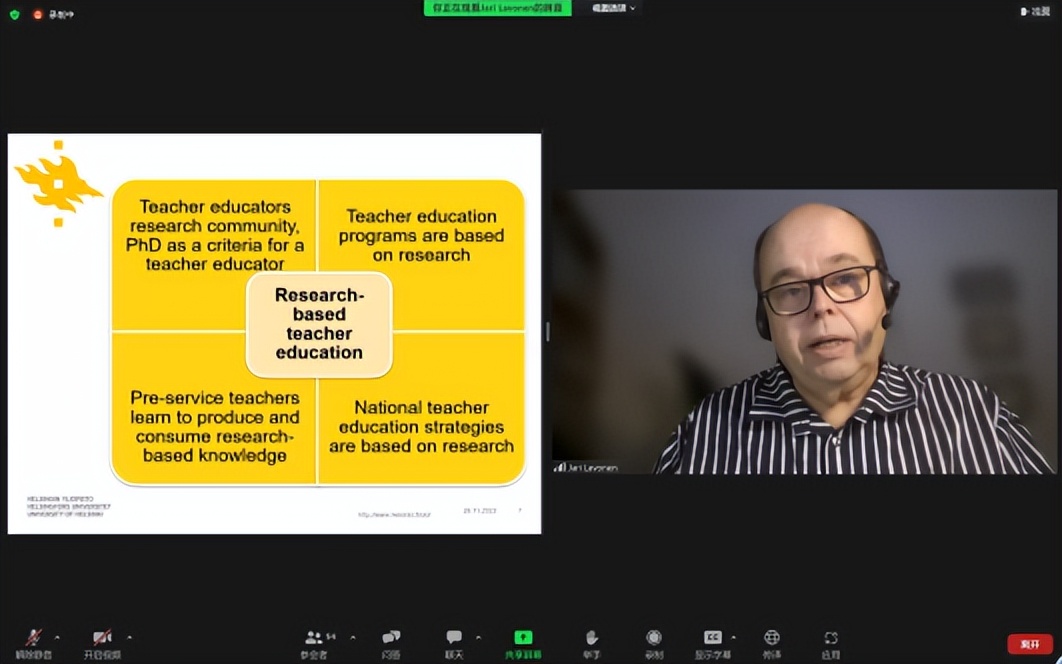Click the University of Helsinki flame logo

pyautogui.click(x=58, y=184)
